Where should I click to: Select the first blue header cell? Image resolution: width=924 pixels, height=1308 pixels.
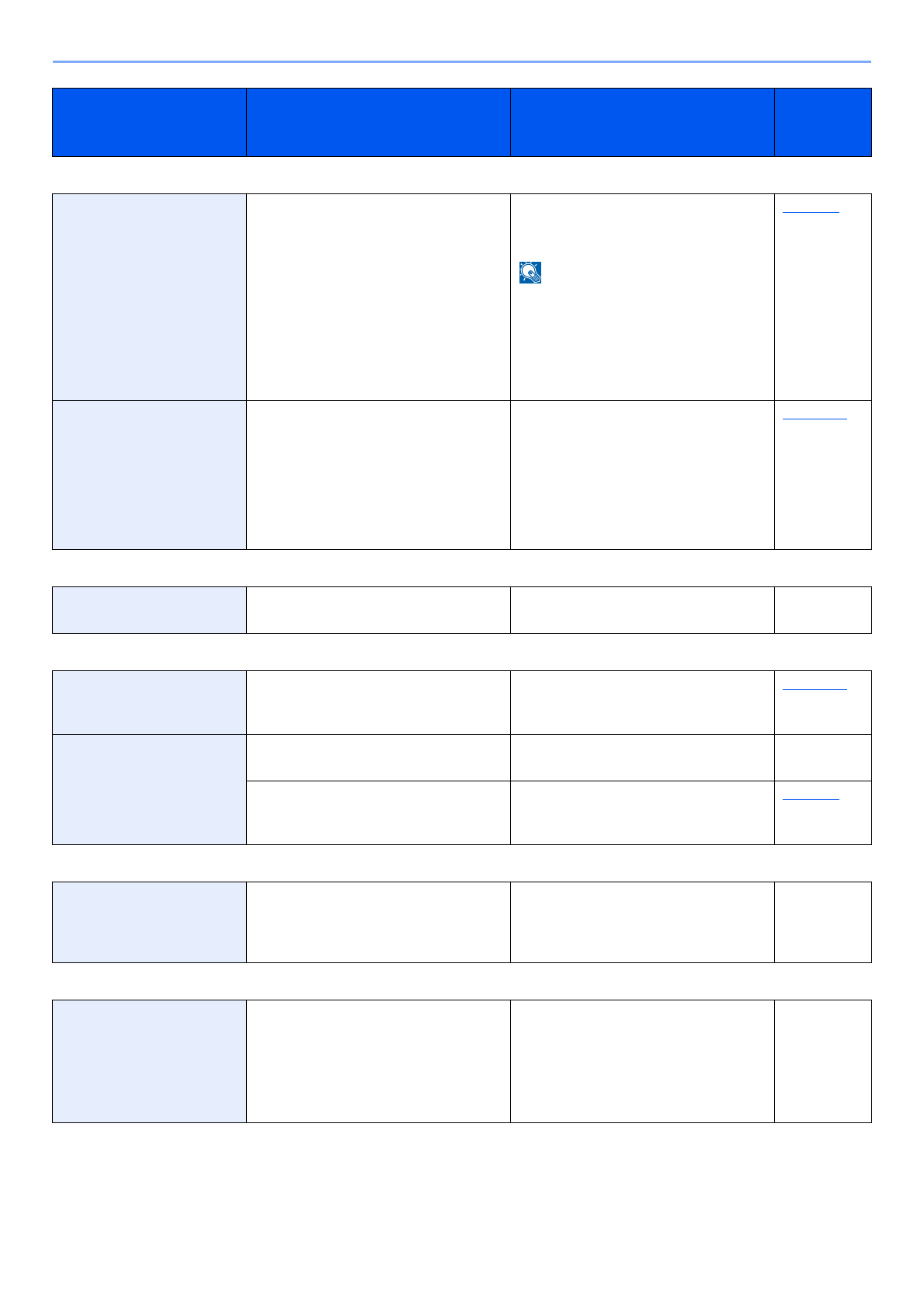pos(149,122)
